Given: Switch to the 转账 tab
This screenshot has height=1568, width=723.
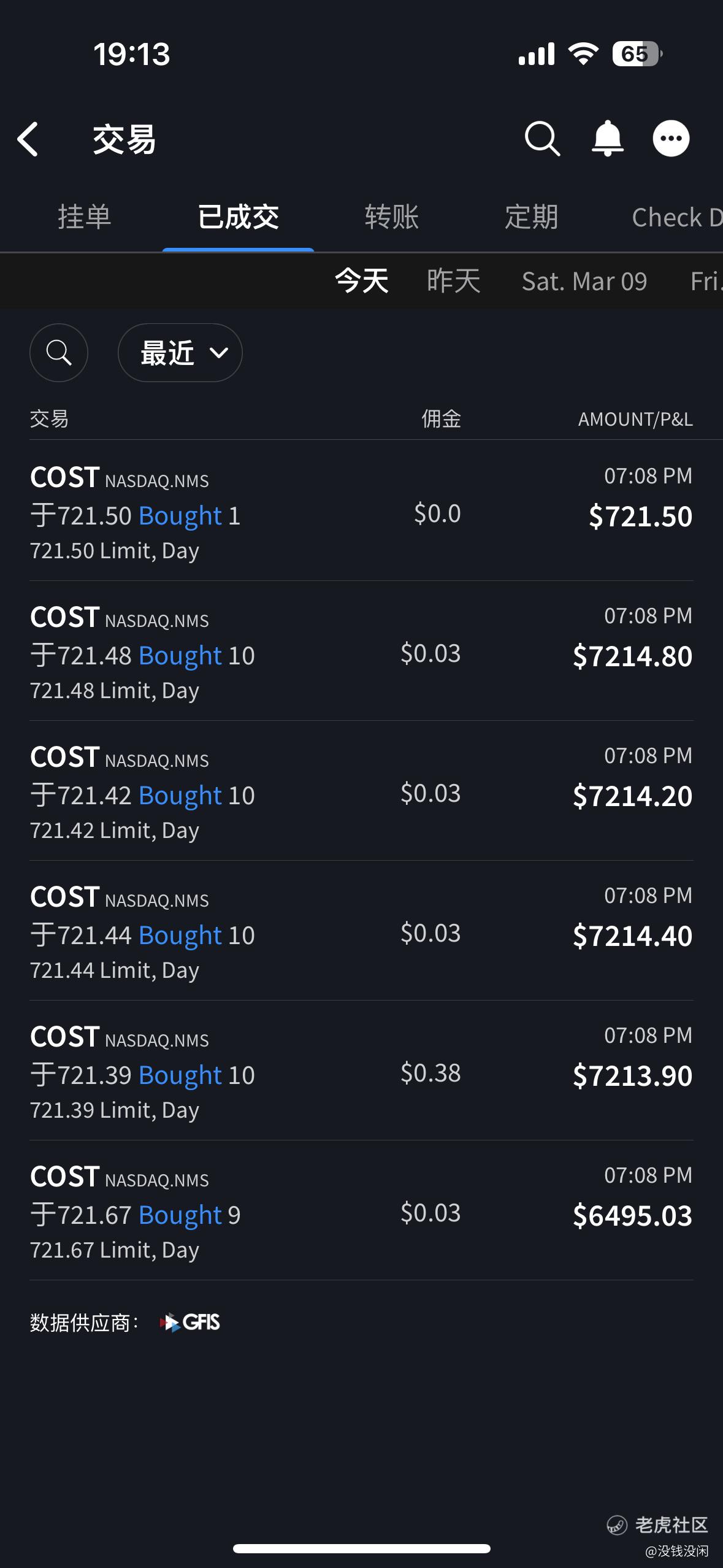Looking at the screenshot, I should pyautogui.click(x=392, y=217).
